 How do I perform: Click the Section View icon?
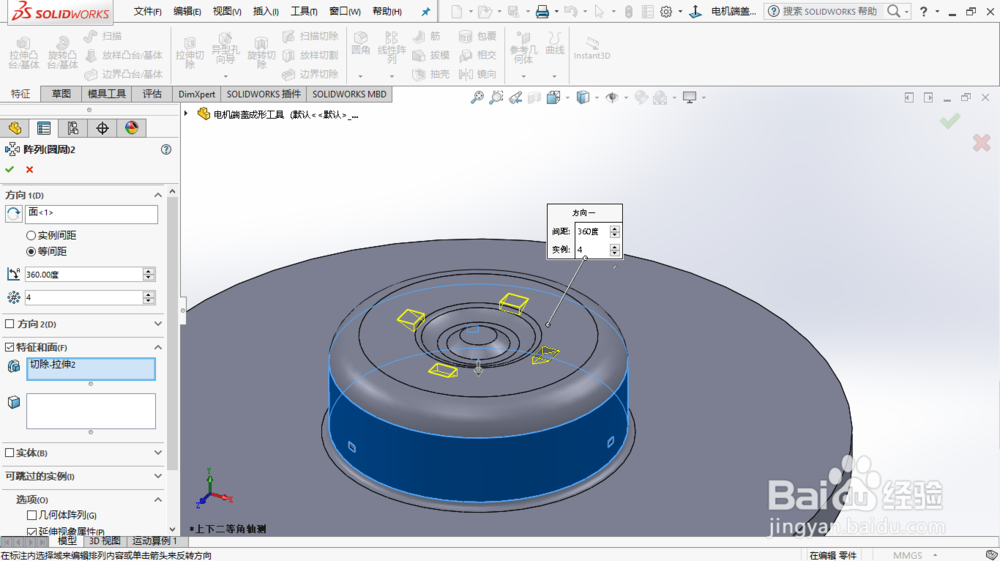pos(534,98)
